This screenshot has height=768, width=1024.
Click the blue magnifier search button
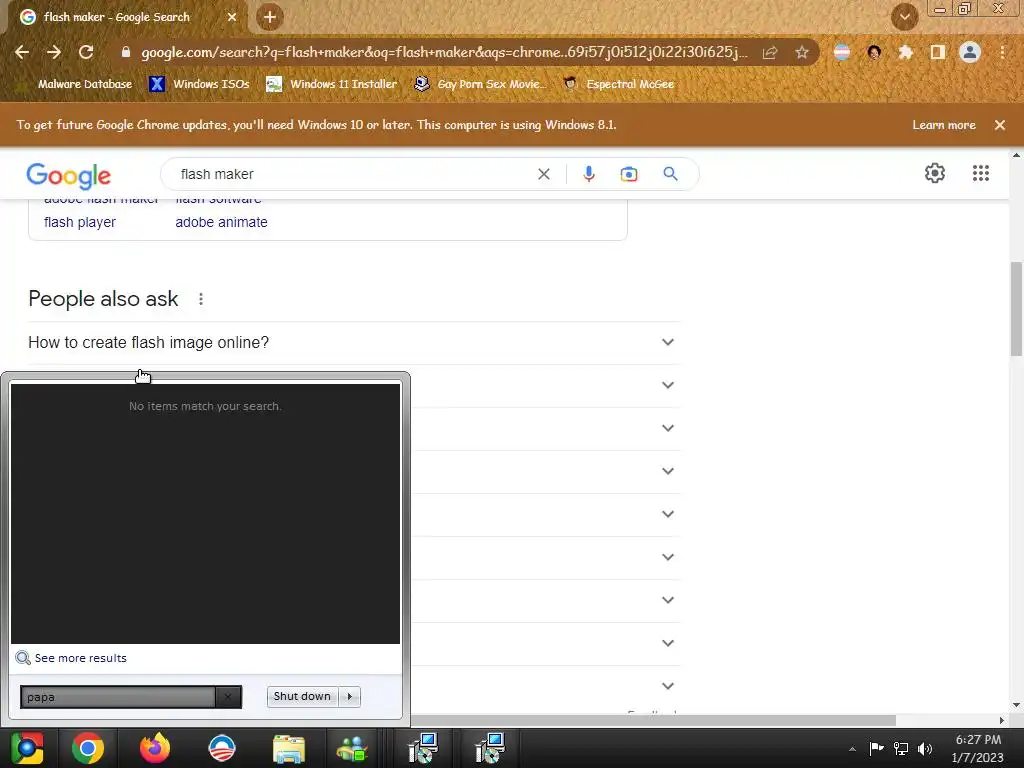(x=670, y=174)
